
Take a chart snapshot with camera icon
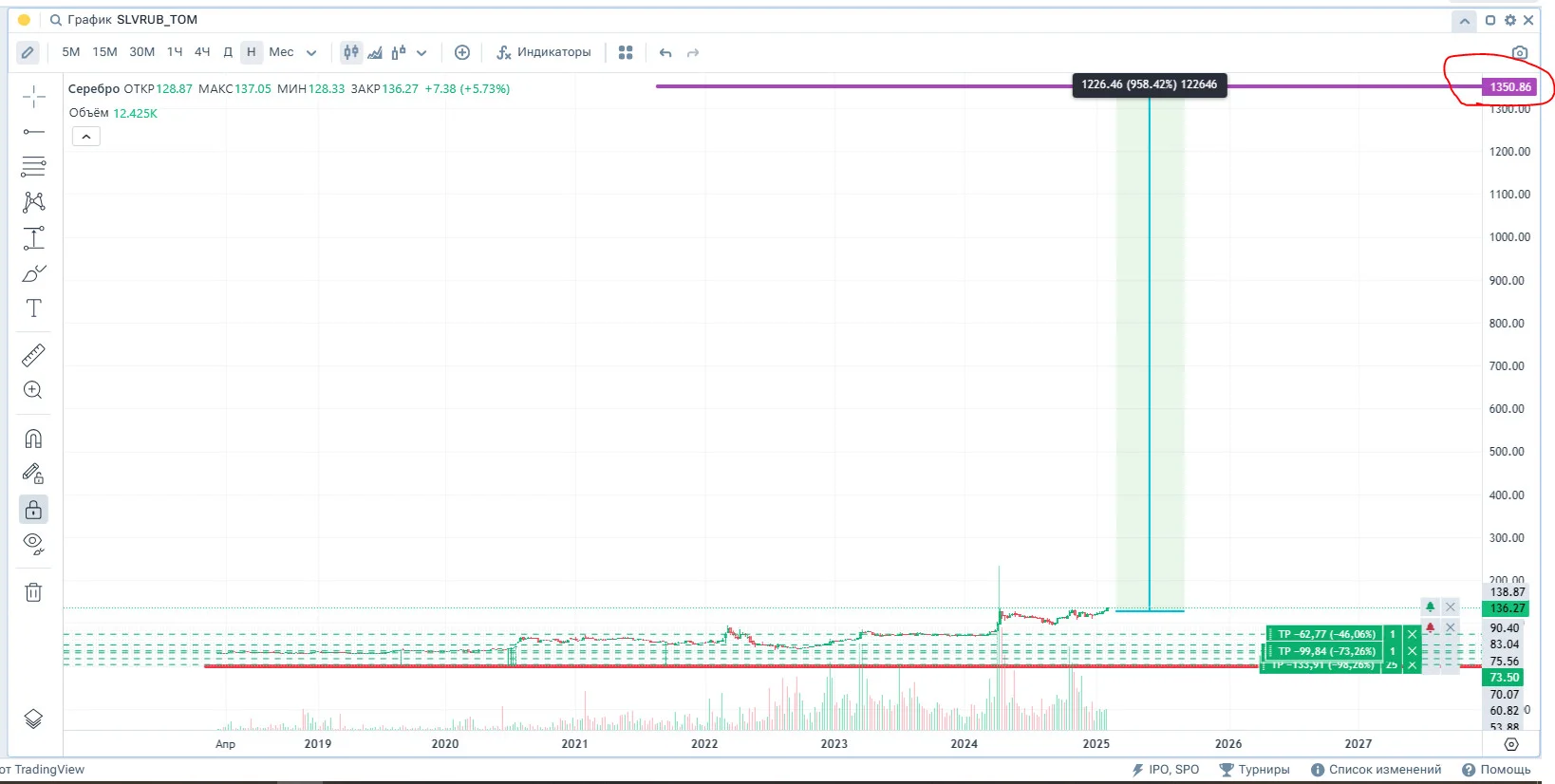click(1520, 53)
